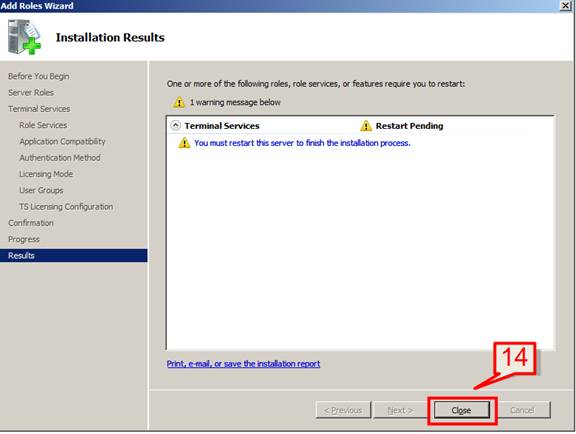Open 'Print, e-mail, or save the installation report'
This screenshot has width=576, height=434.
[243, 364]
